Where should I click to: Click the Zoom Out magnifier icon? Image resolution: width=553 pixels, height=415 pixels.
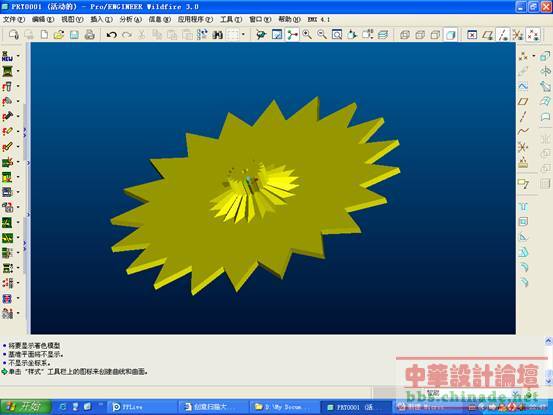[322, 35]
